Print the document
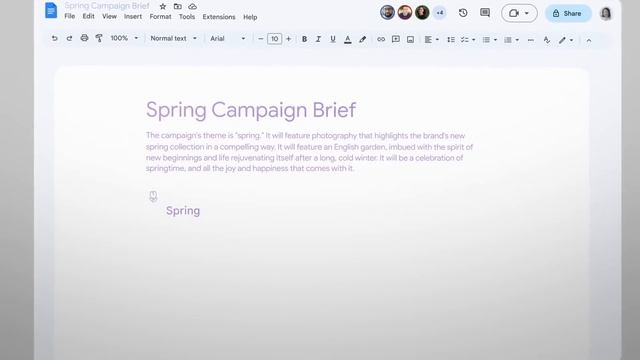Image resolution: width=640 pixels, height=360 pixels. tap(84, 38)
